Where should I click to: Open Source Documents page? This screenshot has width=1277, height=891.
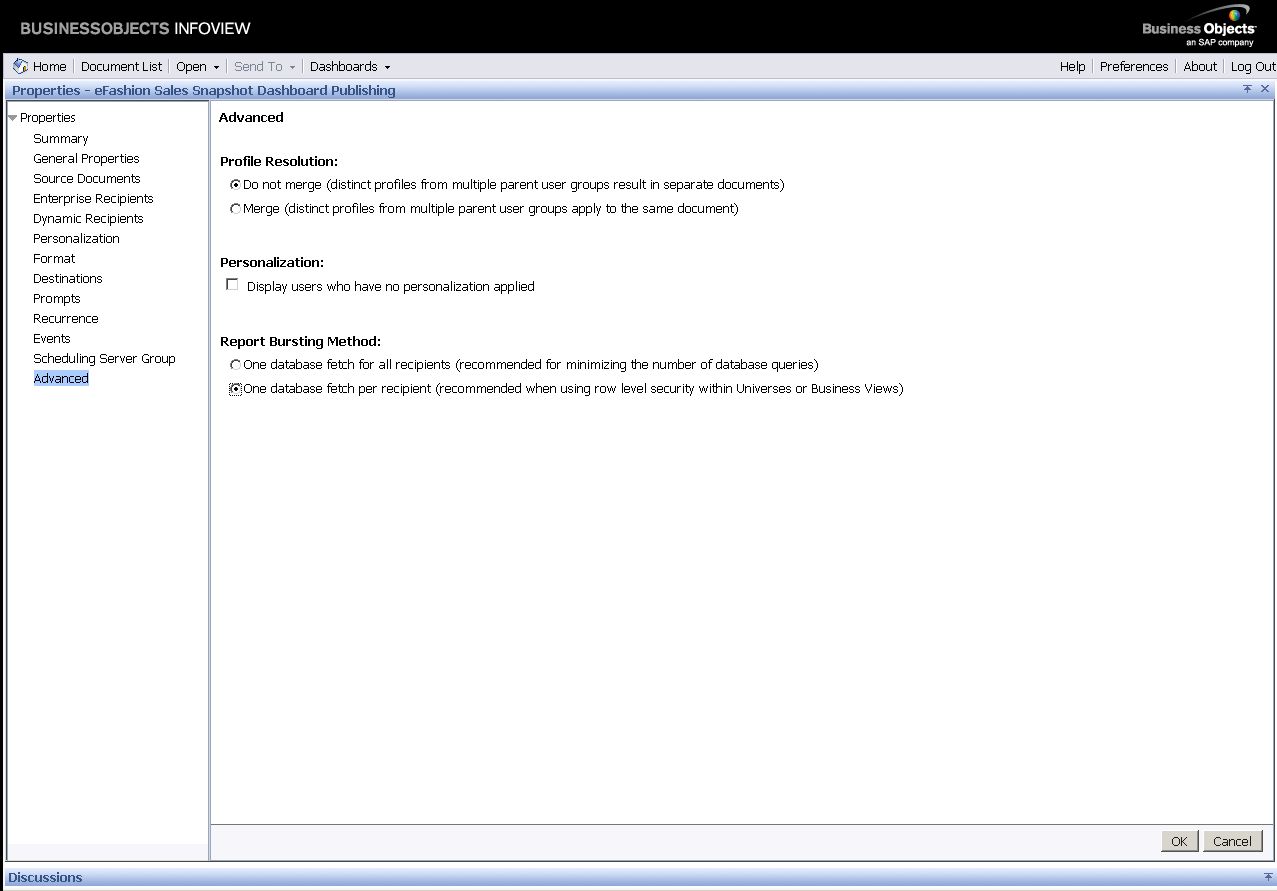click(x=87, y=179)
